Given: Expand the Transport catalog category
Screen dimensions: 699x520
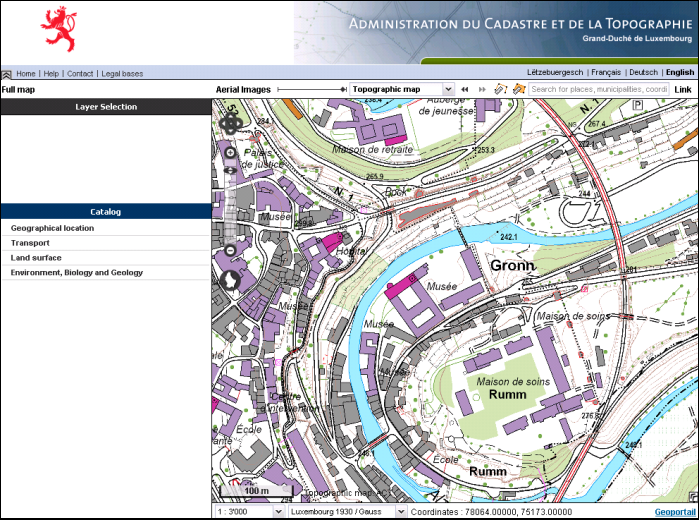Looking at the screenshot, I should click(x=30, y=243).
